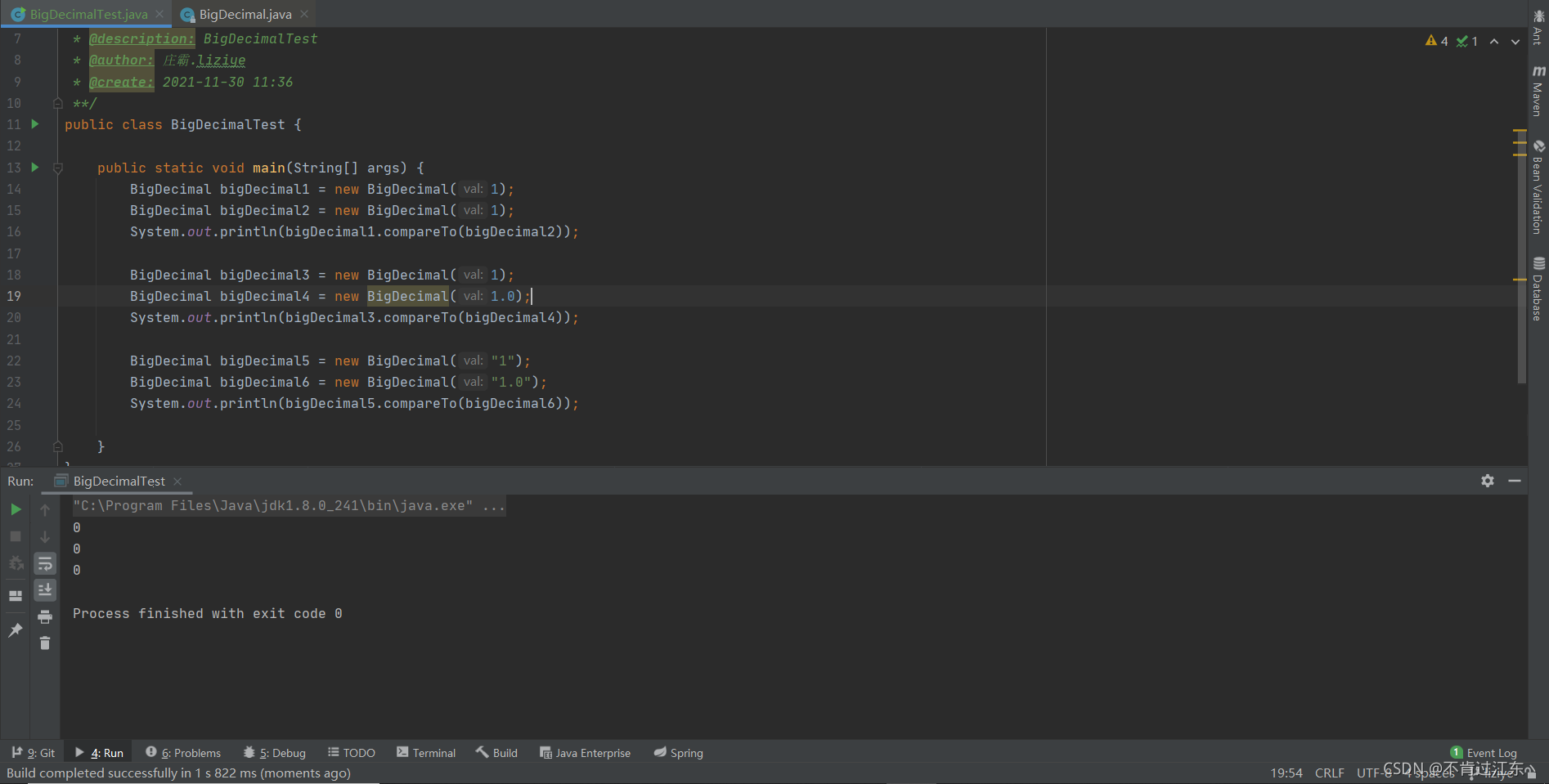Click the cursor position 19:54 indicator
1549x784 pixels.
(1286, 773)
